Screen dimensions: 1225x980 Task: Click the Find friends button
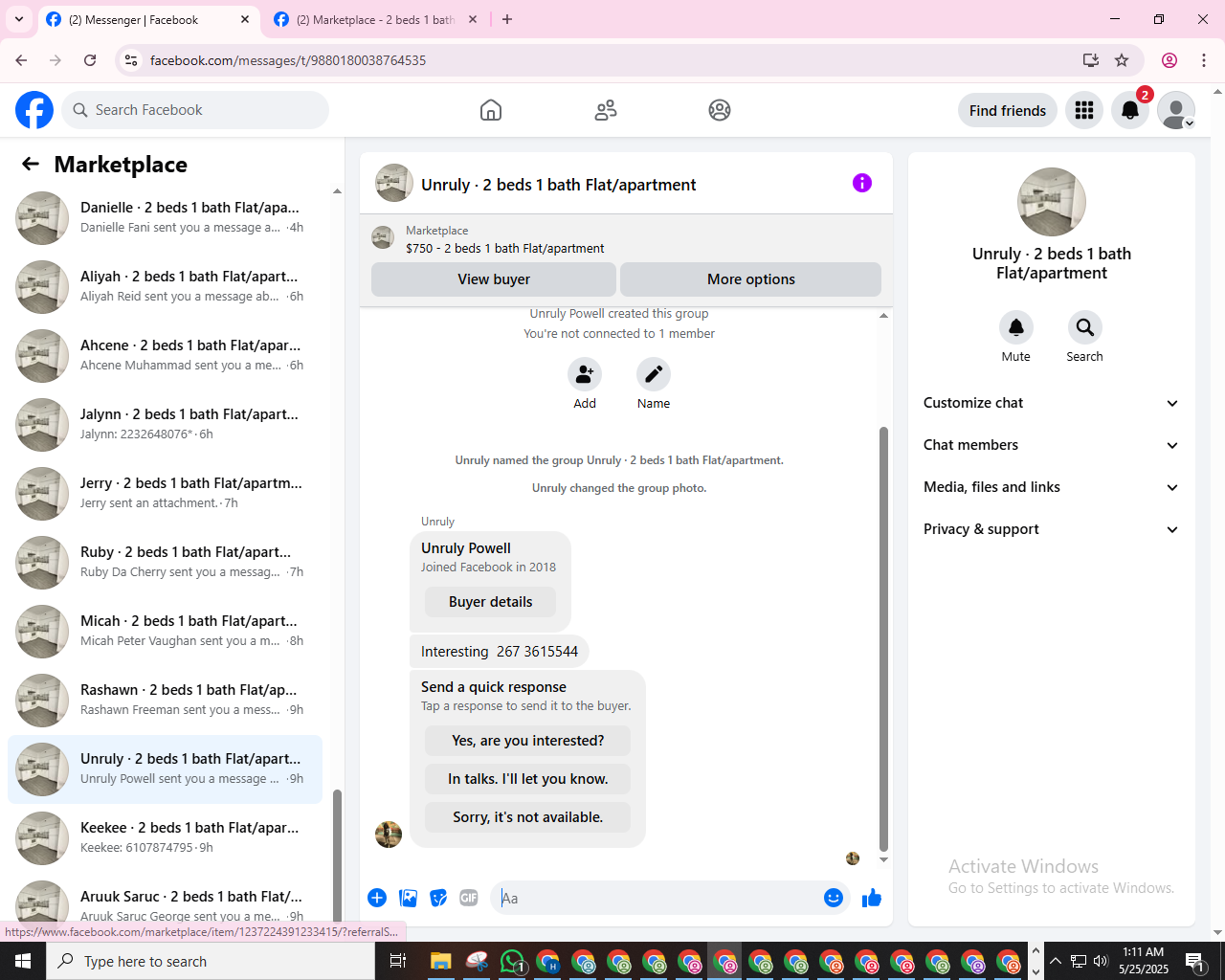(1008, 110)
